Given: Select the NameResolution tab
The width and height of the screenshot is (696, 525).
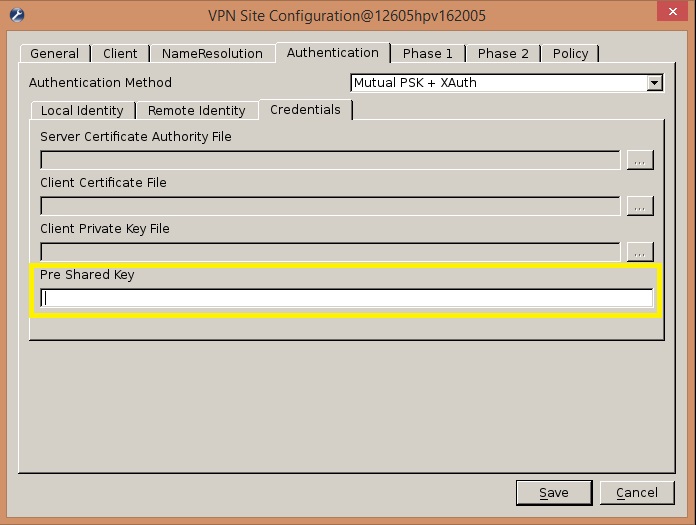Looking at the screenshot, I should point(212,54).
